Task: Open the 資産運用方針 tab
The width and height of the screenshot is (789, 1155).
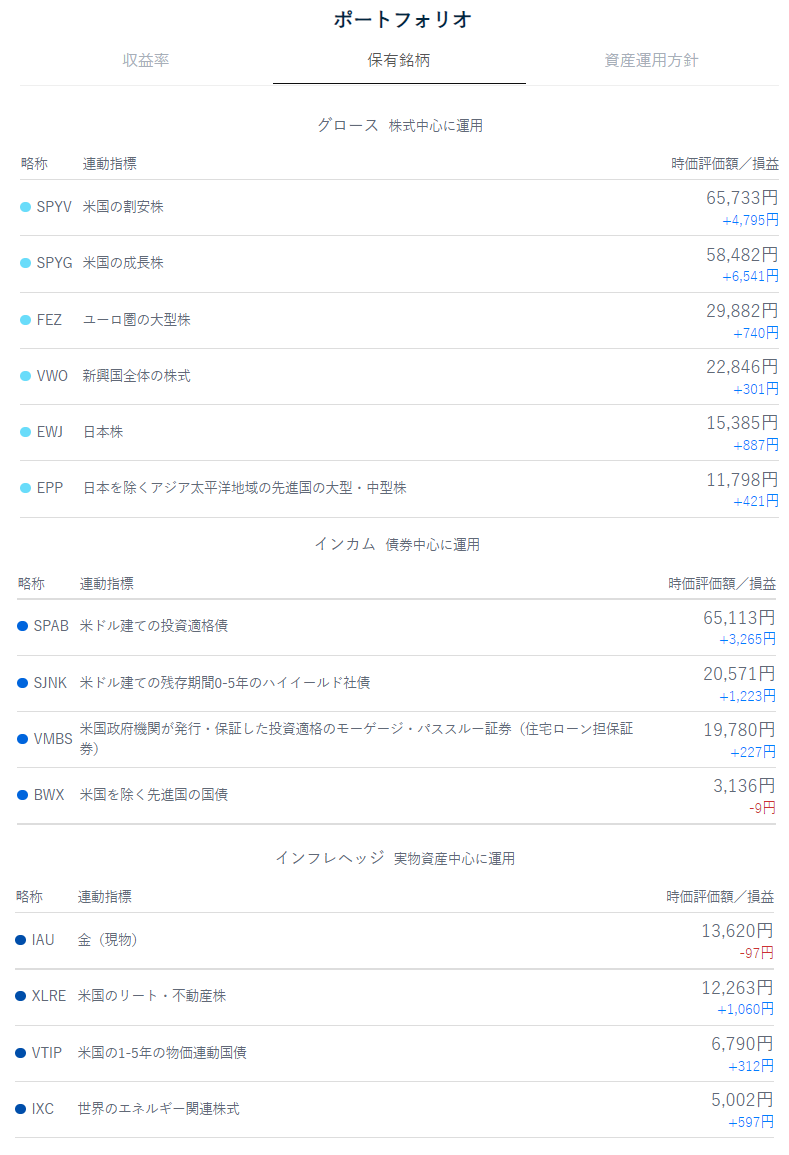Action: click(651, 60)
